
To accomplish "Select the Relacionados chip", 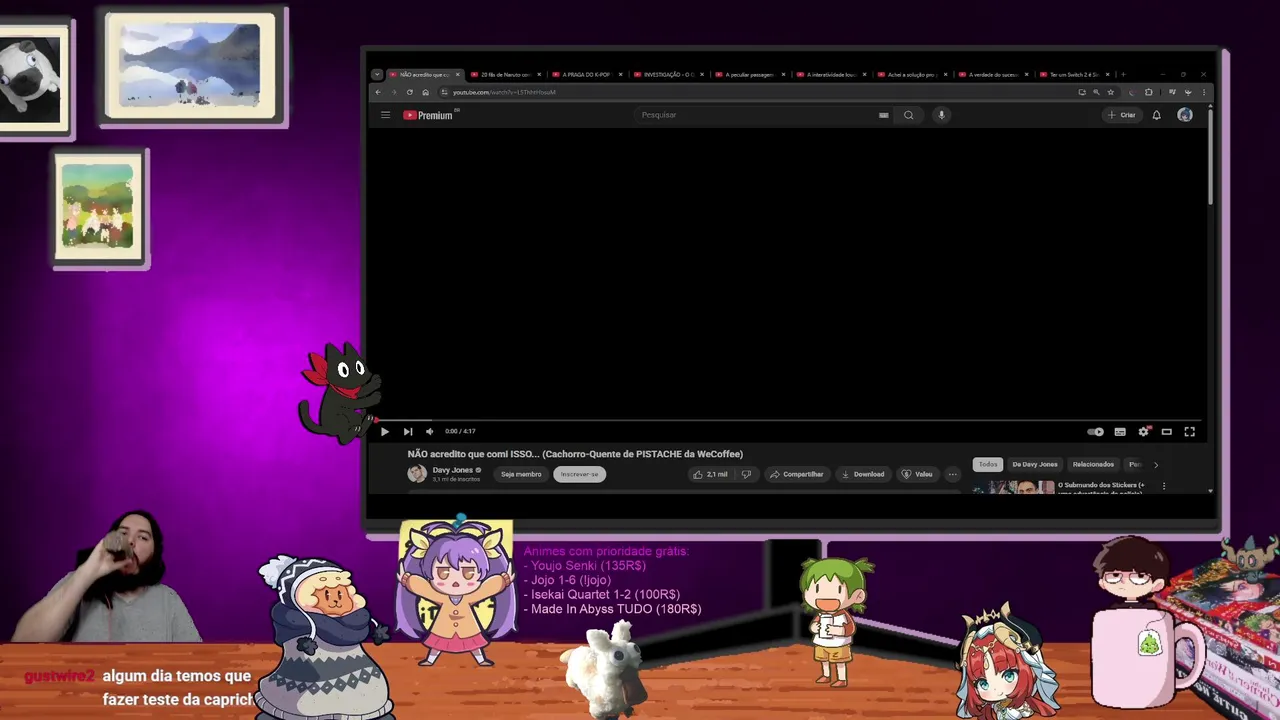I will coord(1093,464).
